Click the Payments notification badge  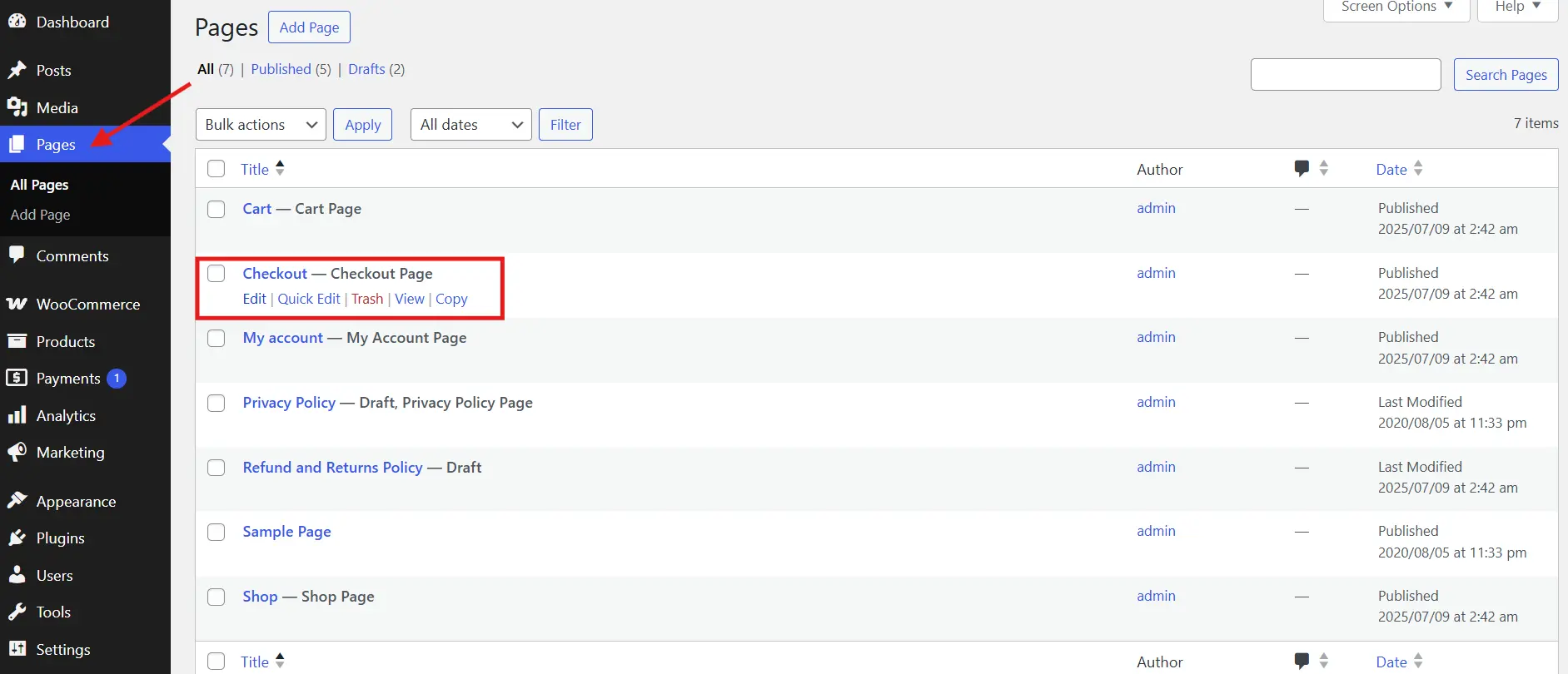(117, 379)
